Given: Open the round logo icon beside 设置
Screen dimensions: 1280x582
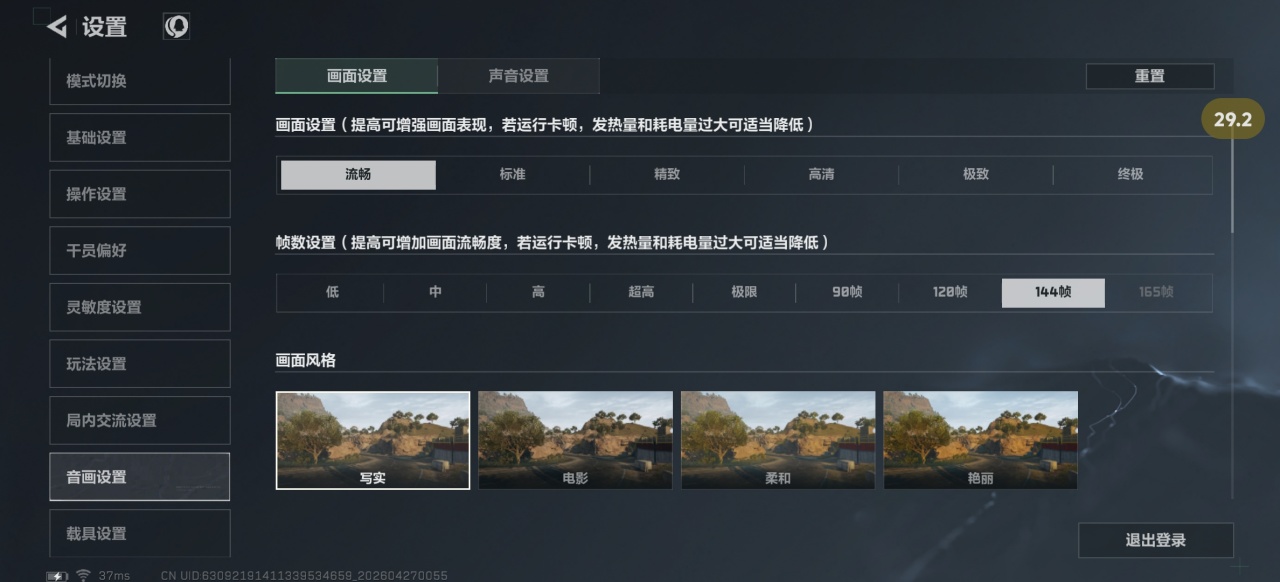Looking at the screenshot, I should click(176, 27).
